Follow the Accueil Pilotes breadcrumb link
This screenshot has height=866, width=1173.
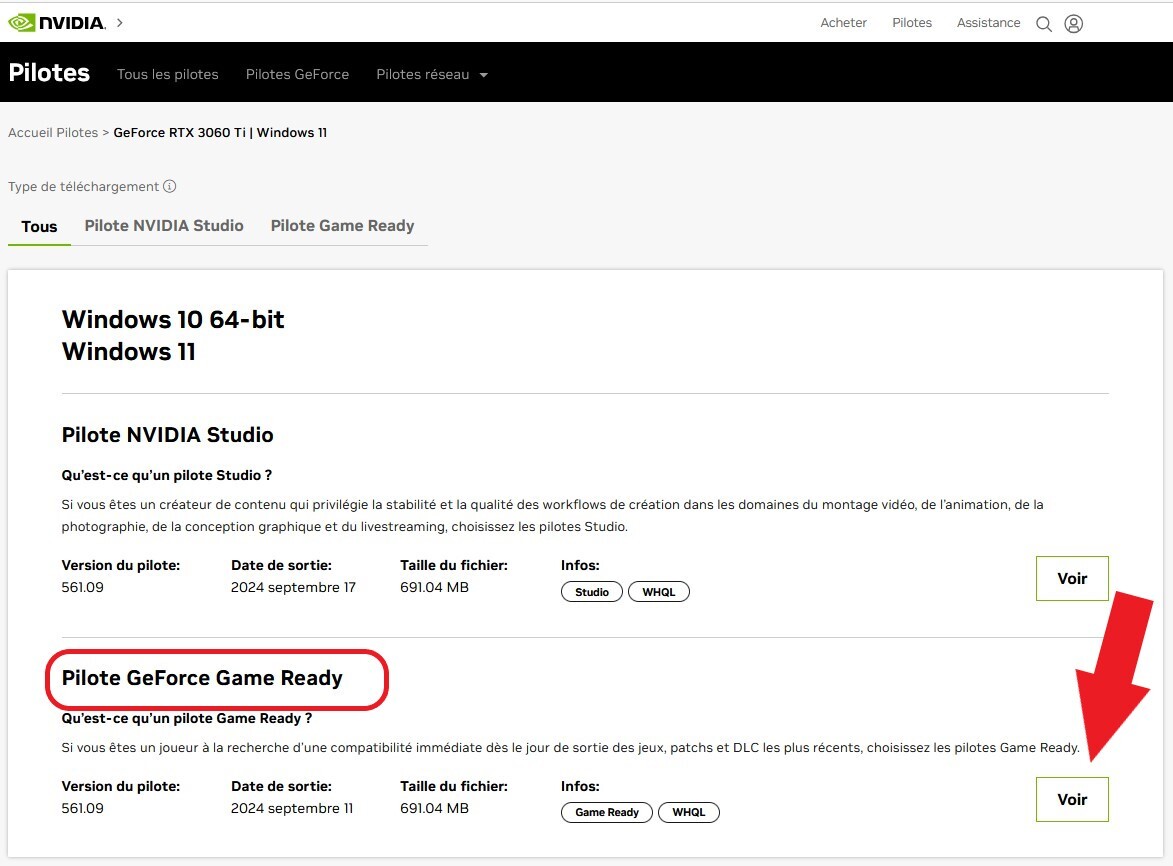[53, 132]
